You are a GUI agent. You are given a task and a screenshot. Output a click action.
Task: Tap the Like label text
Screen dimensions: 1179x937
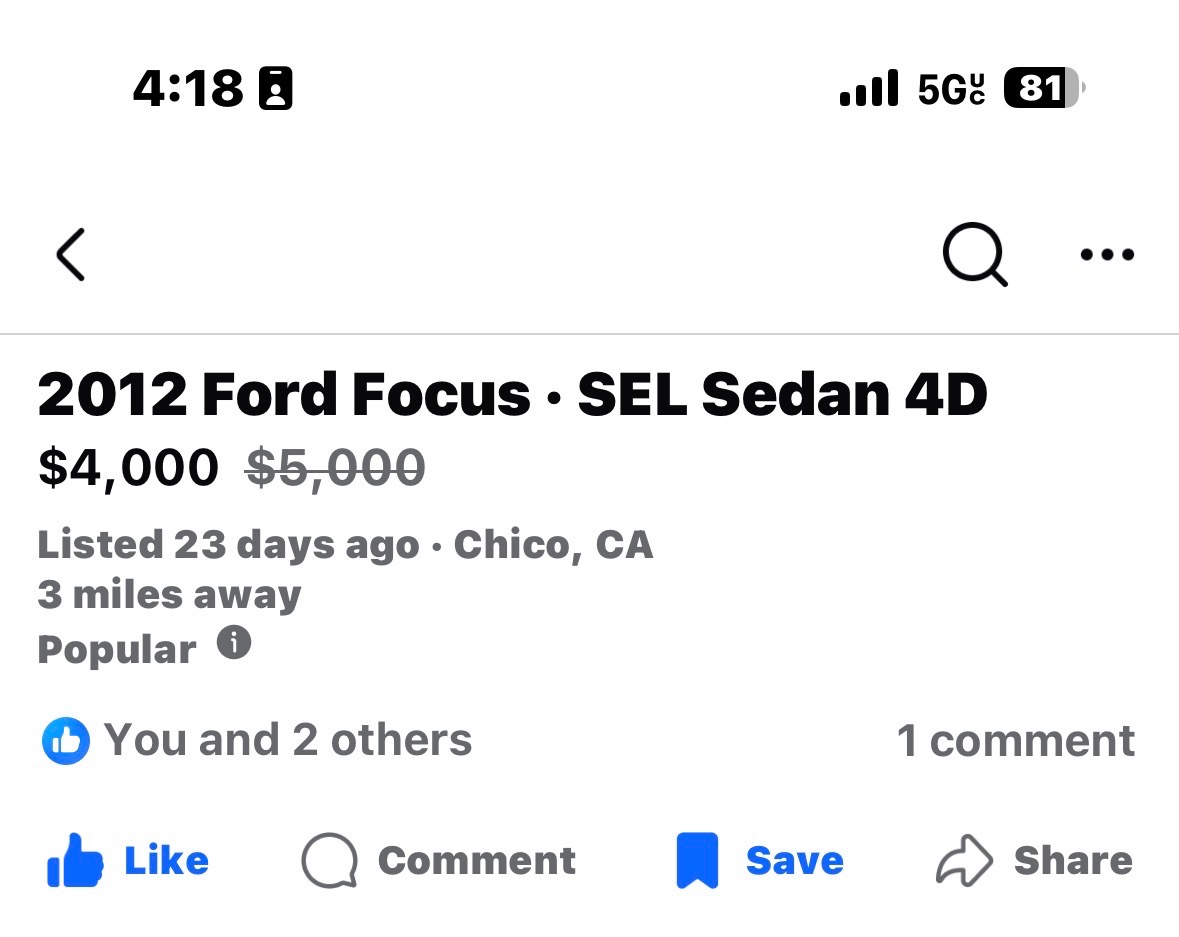[x=166, y=861]
